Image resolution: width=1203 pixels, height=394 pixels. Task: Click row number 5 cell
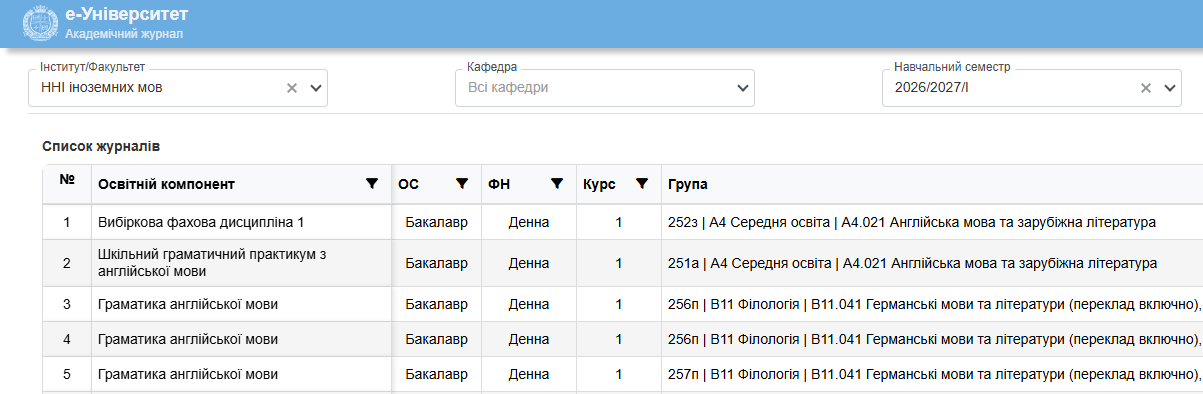click(67, 375)
